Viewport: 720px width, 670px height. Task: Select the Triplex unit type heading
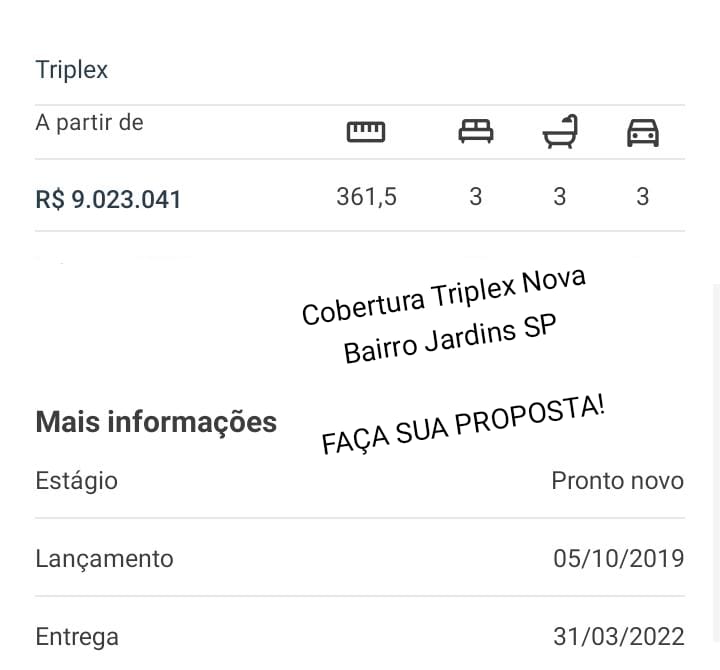(72, 70)
